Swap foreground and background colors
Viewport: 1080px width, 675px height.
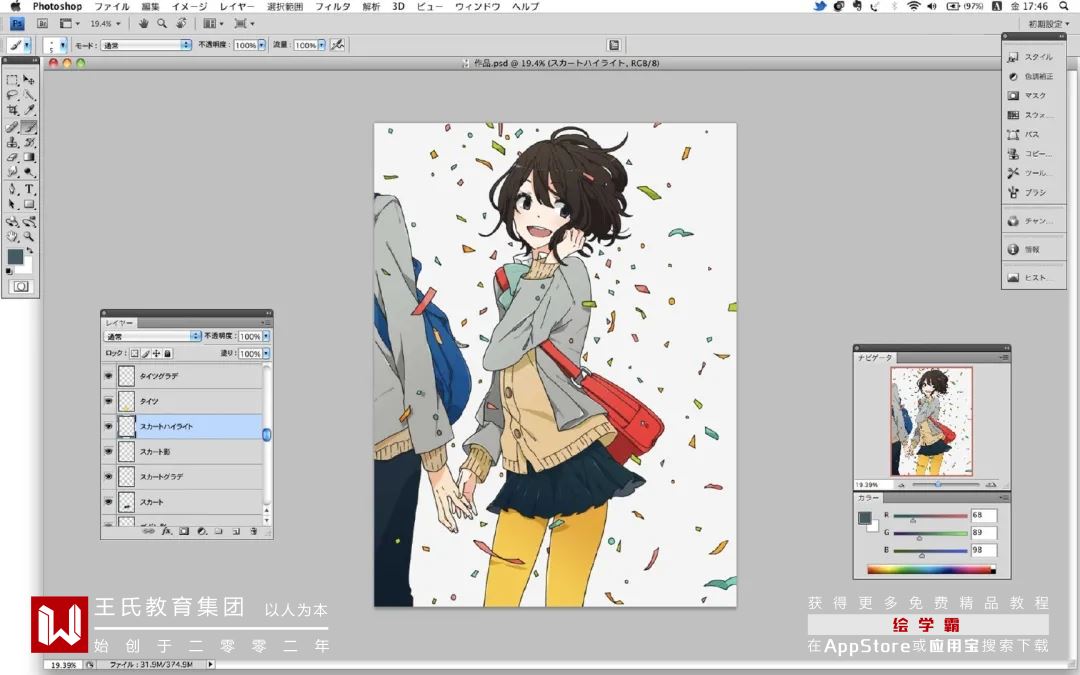[29, 250]
